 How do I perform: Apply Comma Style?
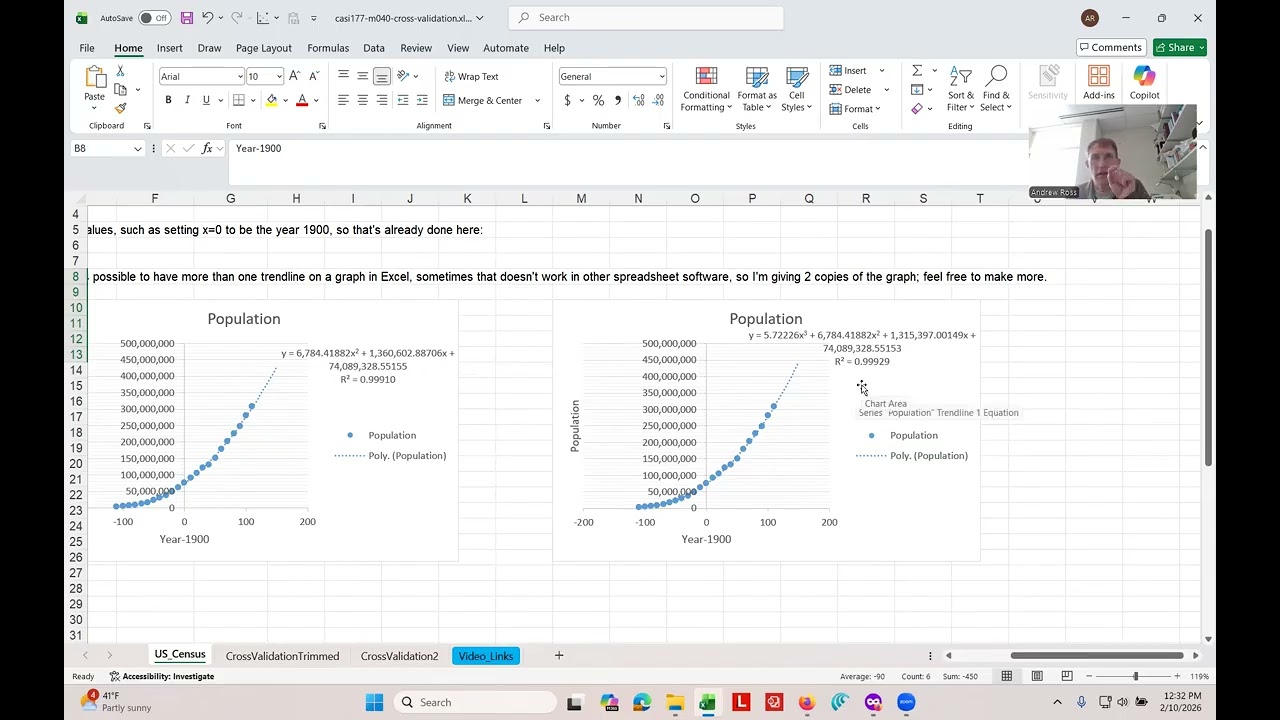(618, 100)
